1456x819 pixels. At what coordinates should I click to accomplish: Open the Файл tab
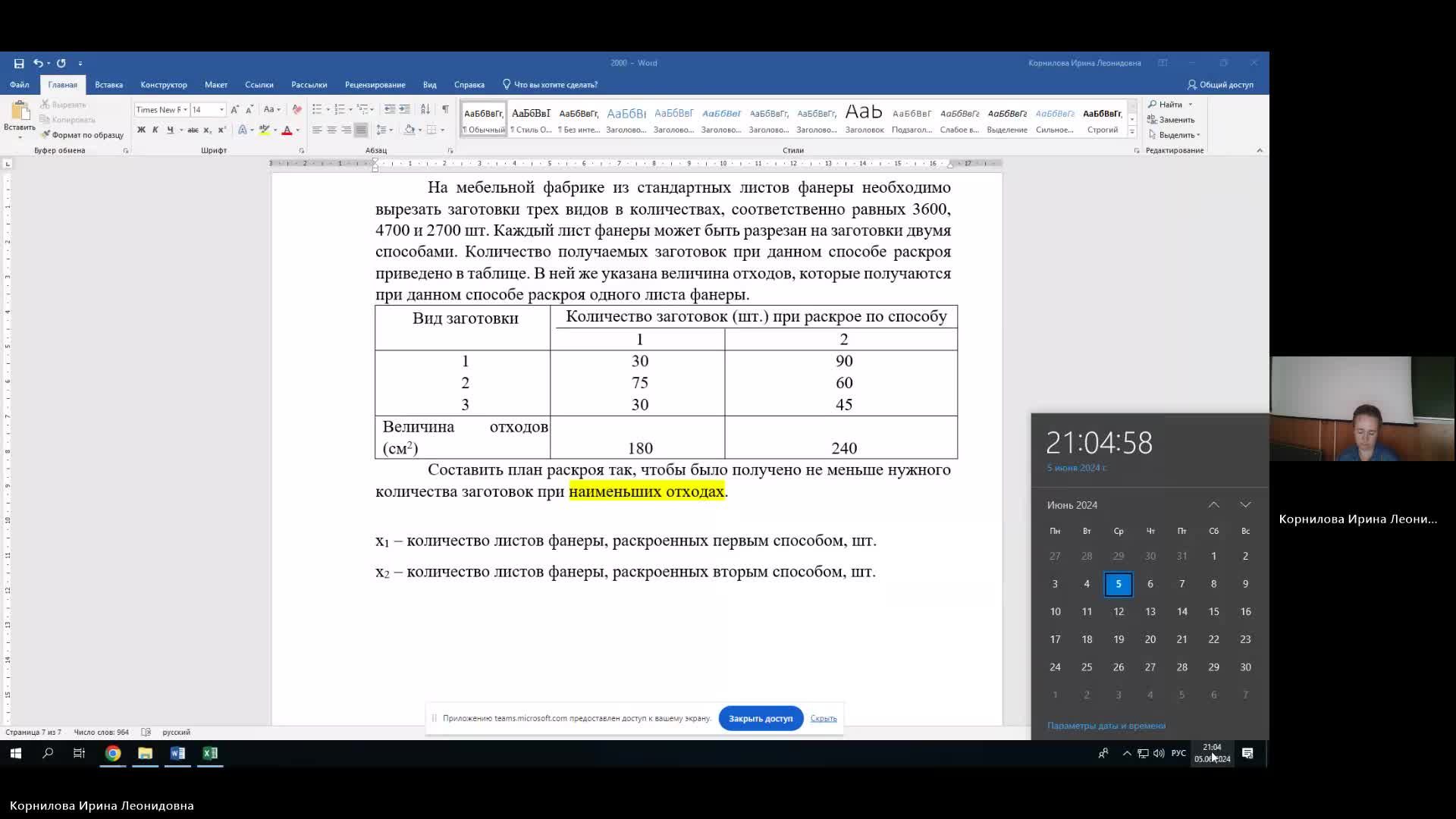pos(20,85)
